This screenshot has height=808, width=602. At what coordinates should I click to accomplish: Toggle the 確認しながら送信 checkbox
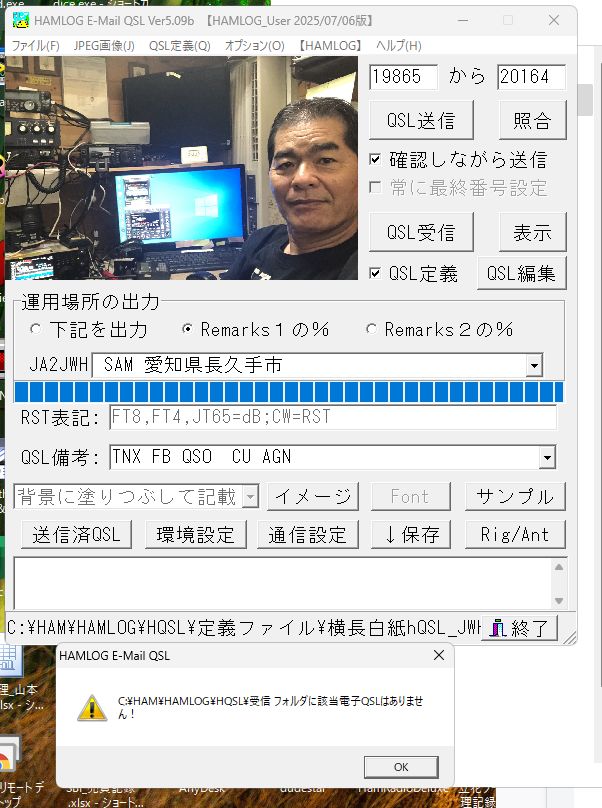coord(375,159)
